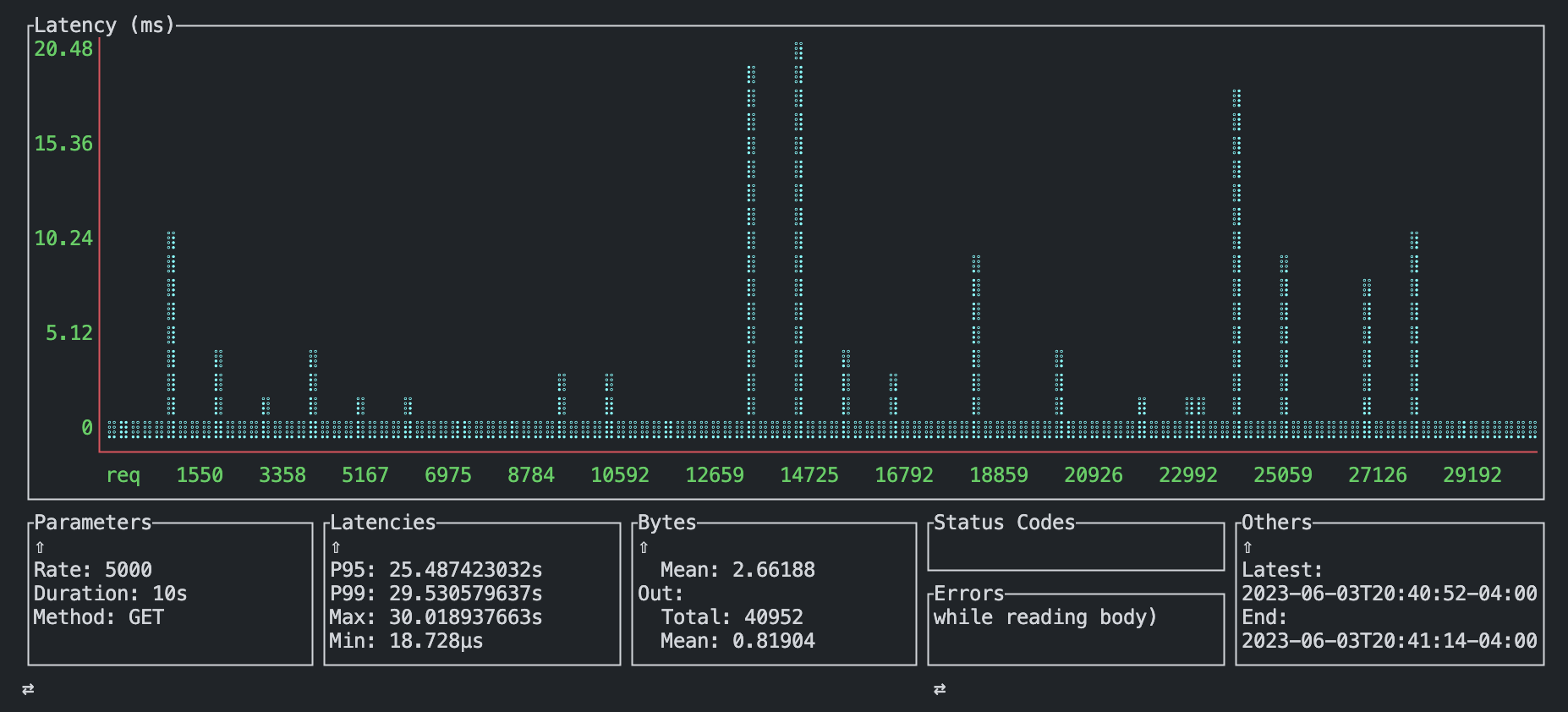
Task: Select the 'Method: GET' line
Action: (x=99, y=617)
